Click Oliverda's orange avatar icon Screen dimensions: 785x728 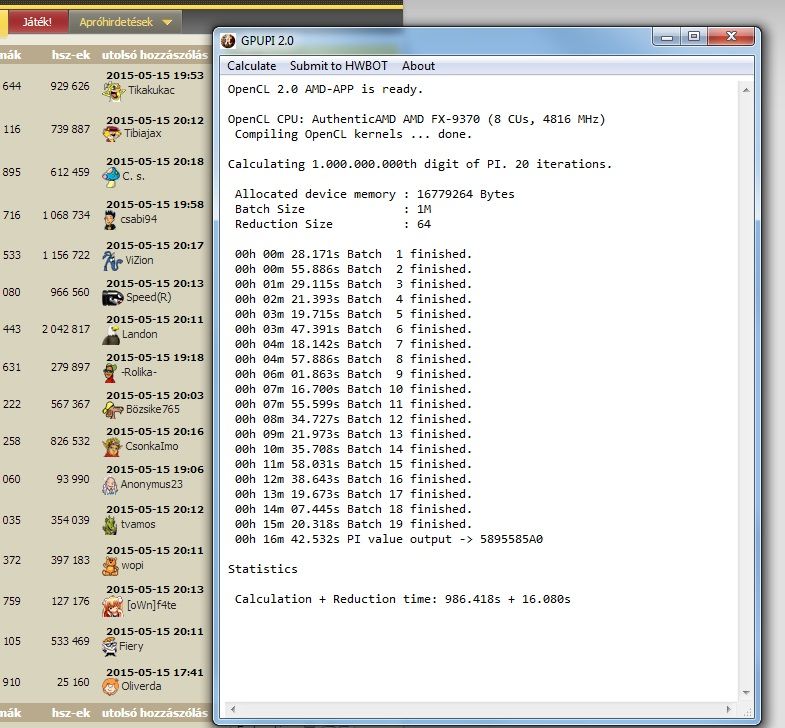[x=111, y=687]
